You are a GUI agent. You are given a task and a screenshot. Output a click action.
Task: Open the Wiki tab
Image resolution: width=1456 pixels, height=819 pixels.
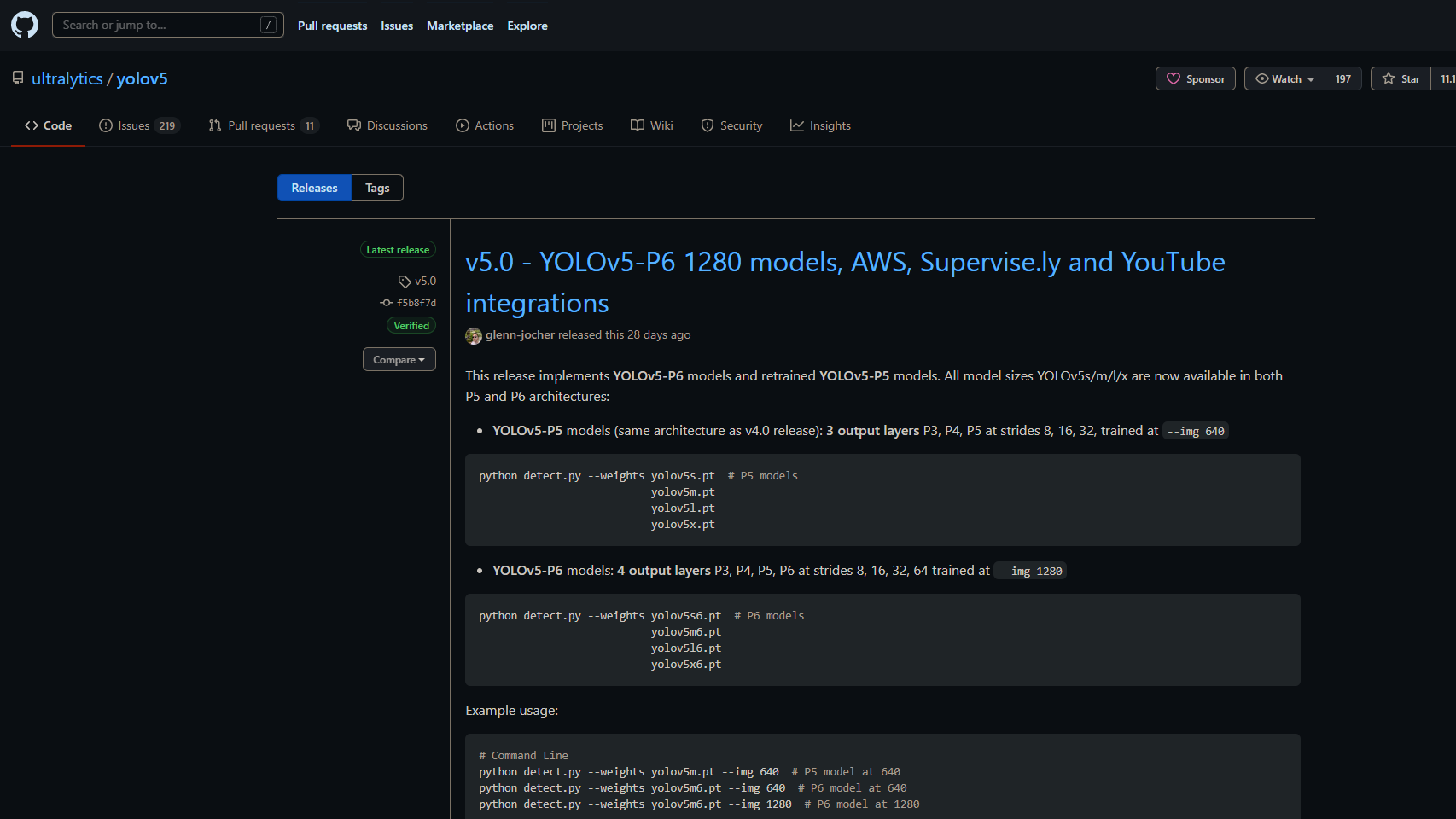[x=651, y=125]
